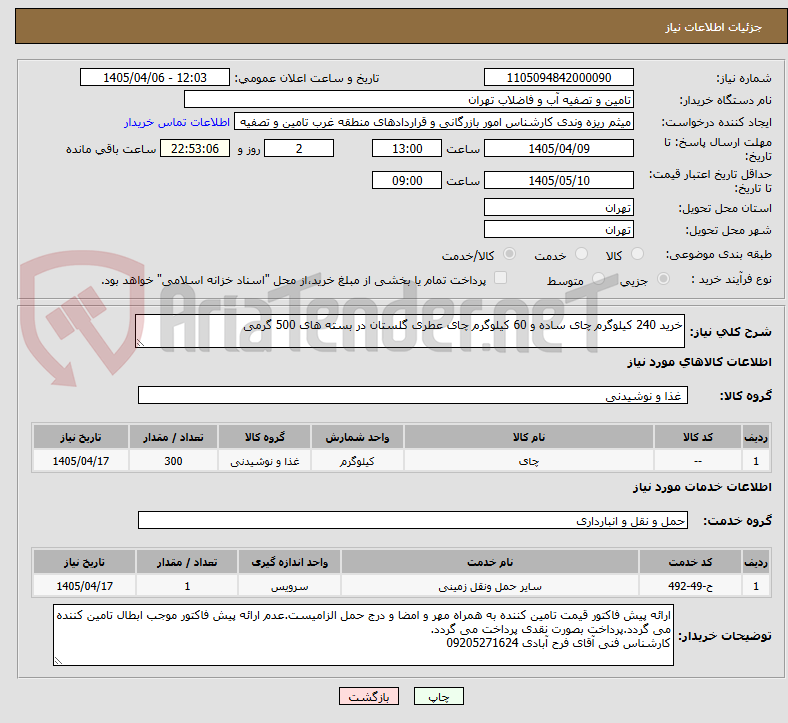788x723 pixels.
Task: Click the delivery city field تهران
Action: point(558,229)
